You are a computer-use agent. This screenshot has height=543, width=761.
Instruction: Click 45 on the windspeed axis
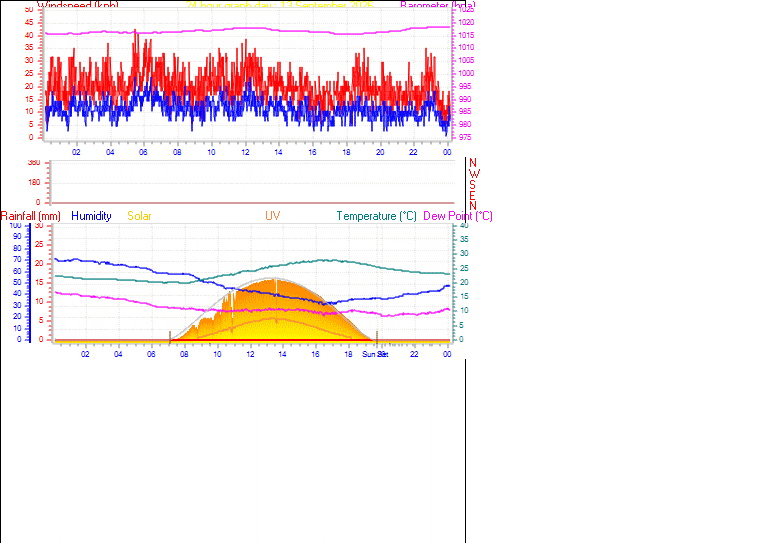(x=29, y=22)
